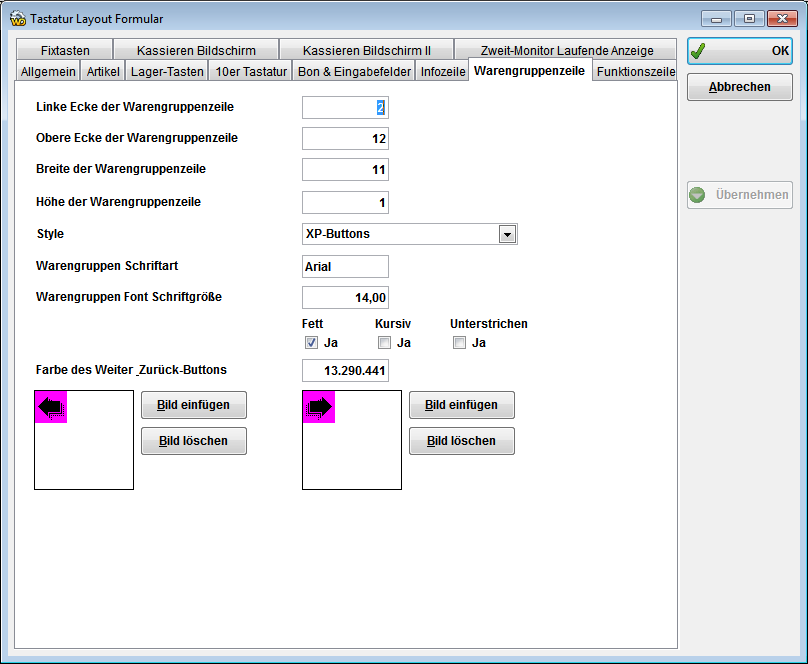Close the Tastatur Layout Formular window
This screenshot has width=808, height=664.
tap(782, 19)
